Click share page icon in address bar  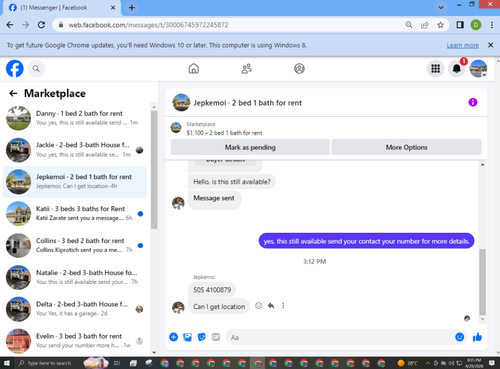pos(425,25)
